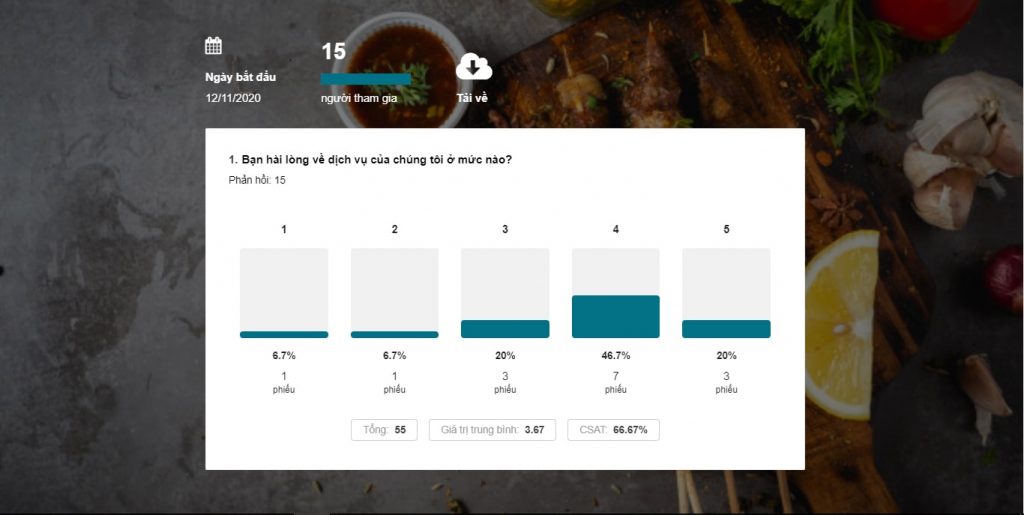Select rating 2 bar in chart
The image size is (1024, 515).
click(394, 293)
